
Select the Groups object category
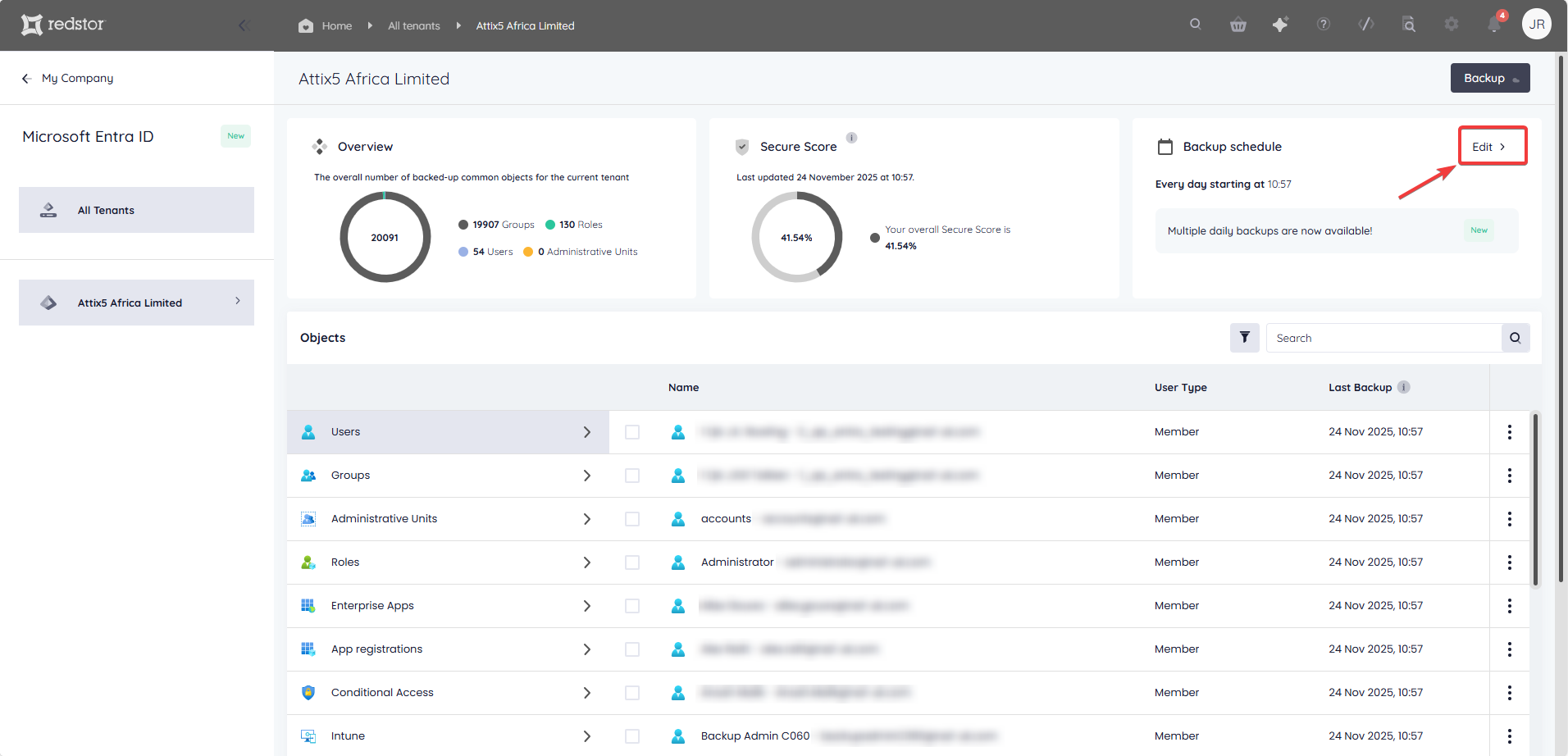pos(448,476)
